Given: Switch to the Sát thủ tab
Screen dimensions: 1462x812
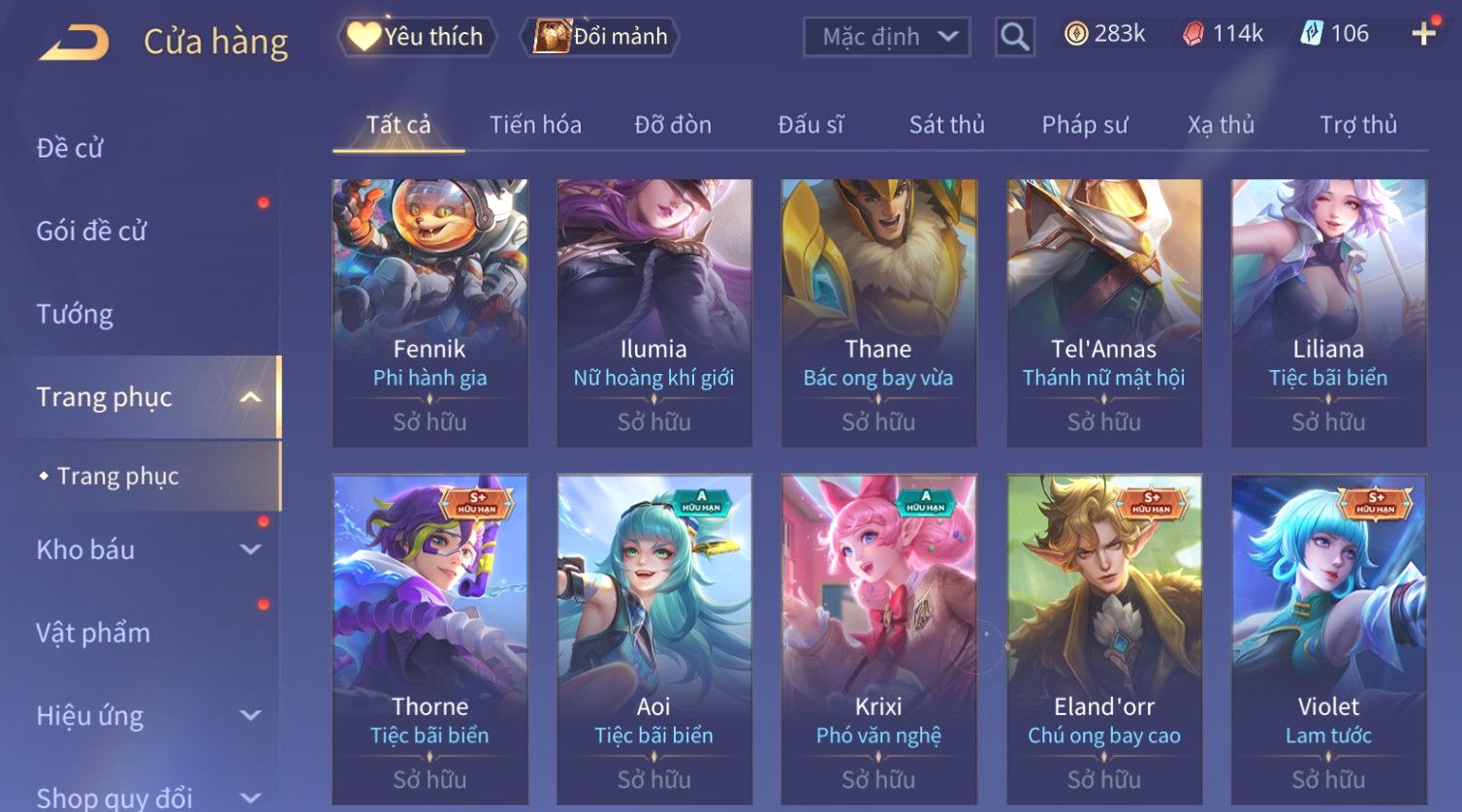Looking at the screenshot, I should point(946,125).
